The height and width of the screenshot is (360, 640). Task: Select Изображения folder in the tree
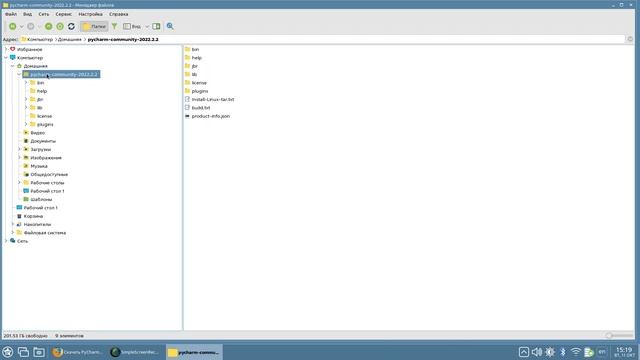click(46, 158)
